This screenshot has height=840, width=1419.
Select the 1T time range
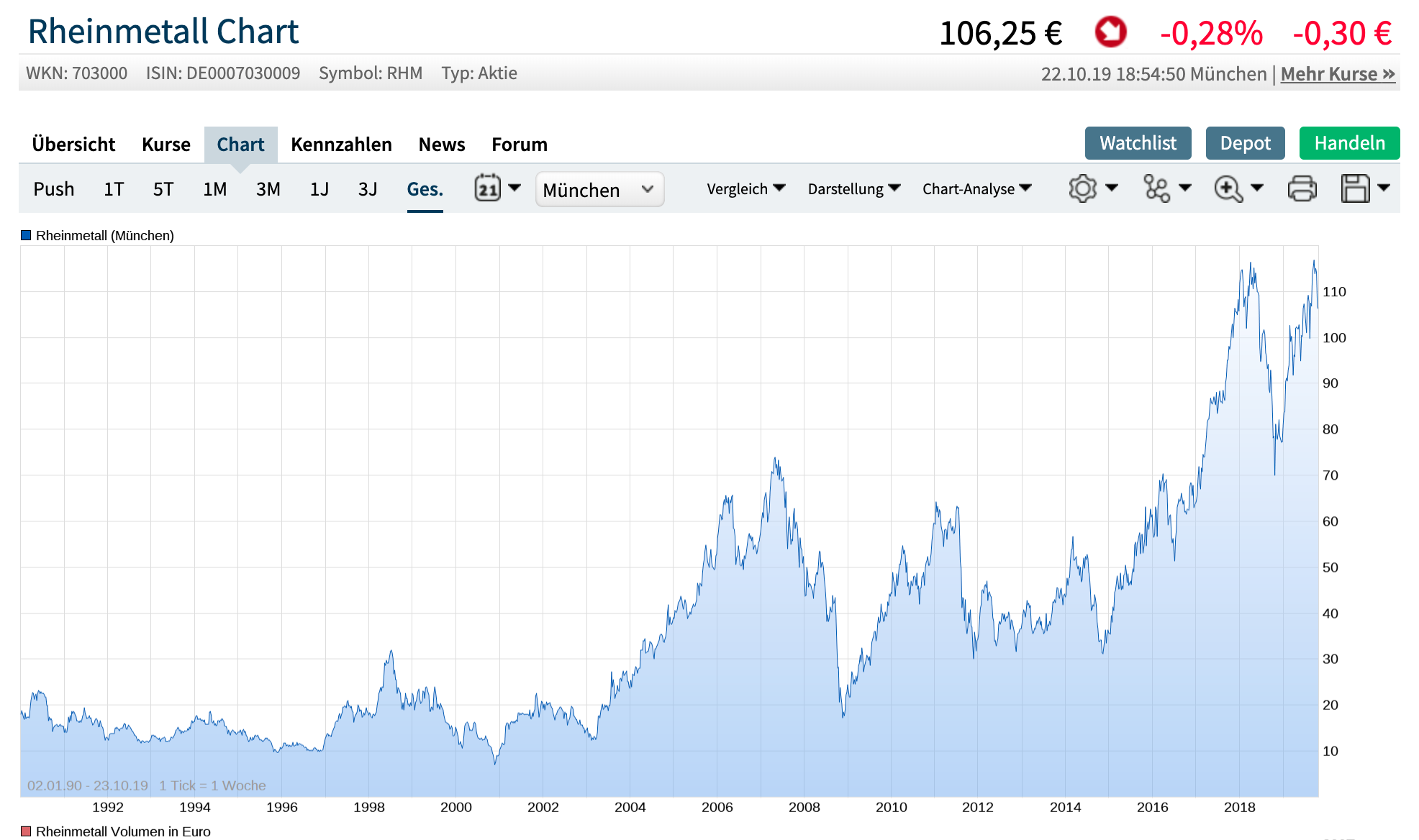pyautogui.click(x=114, y=189)
